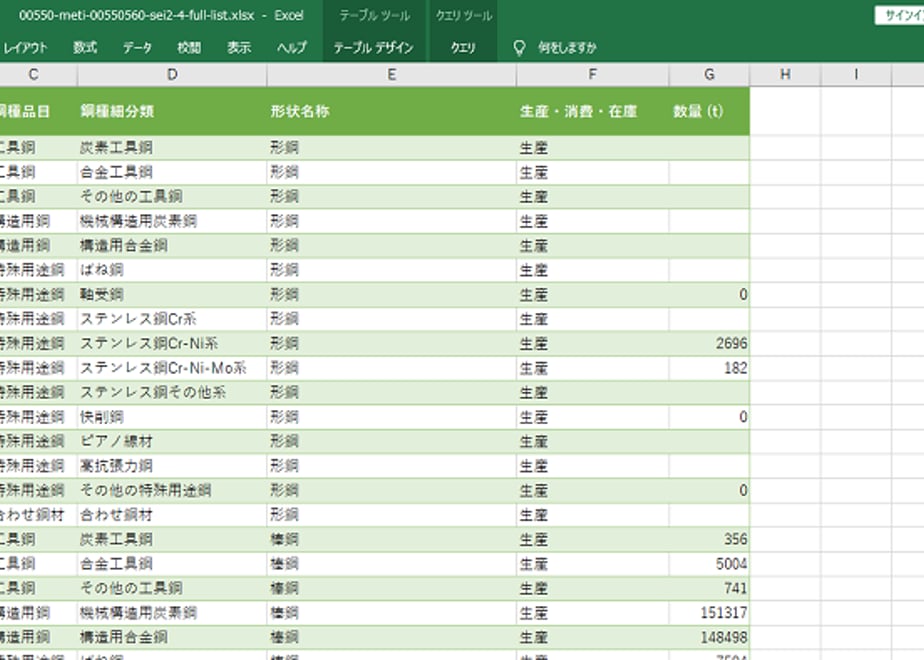Screen dimensions: 924x660
Task: Select the 高抗張力鋼 cell
Action: 172,466
